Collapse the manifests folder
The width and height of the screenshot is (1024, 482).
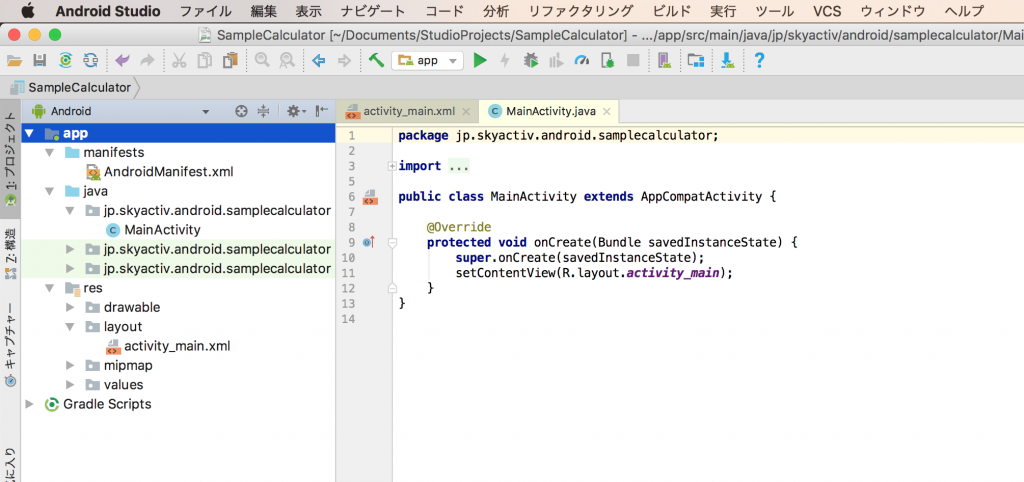click(x=50, y=153)
